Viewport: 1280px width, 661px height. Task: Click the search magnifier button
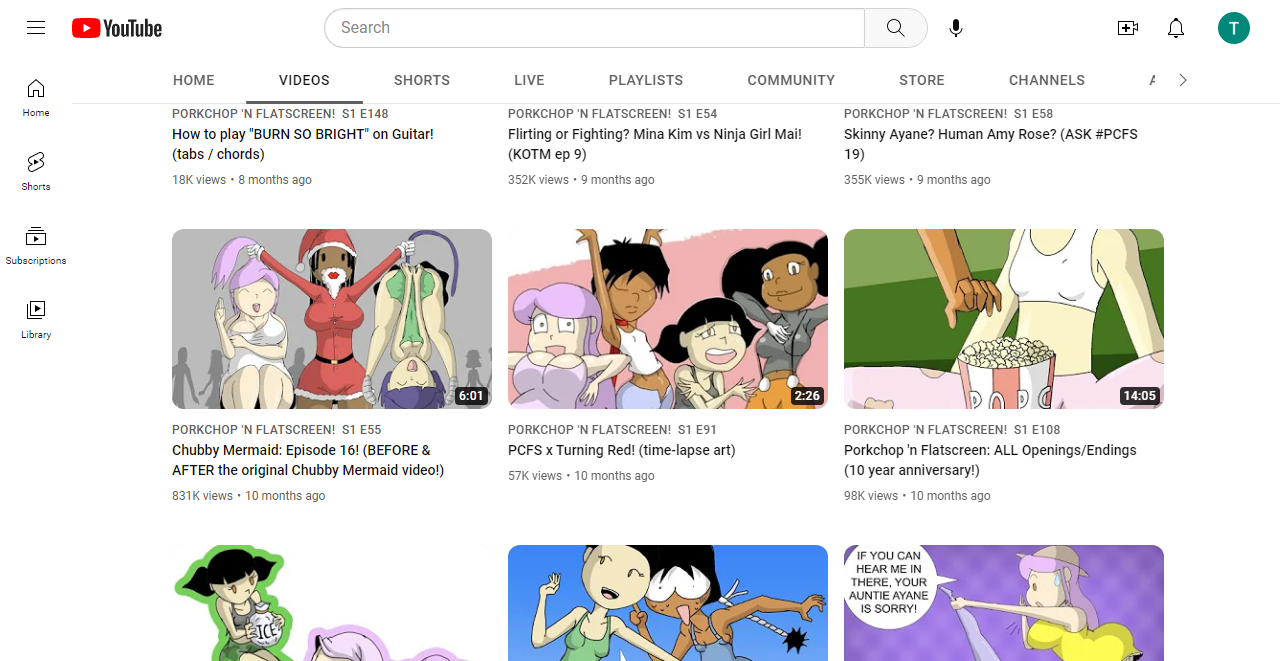point(896,28)
